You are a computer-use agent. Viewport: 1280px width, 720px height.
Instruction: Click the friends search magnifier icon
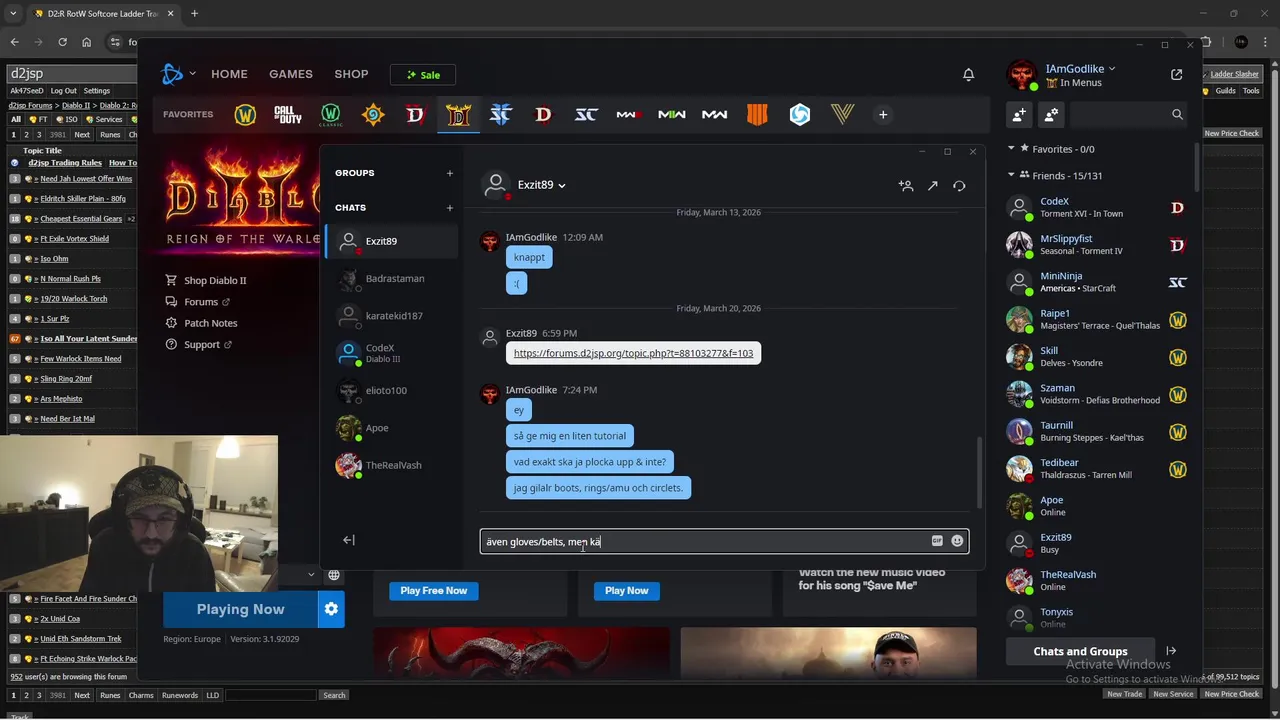pyautogui.click(x=1177, y=115)
